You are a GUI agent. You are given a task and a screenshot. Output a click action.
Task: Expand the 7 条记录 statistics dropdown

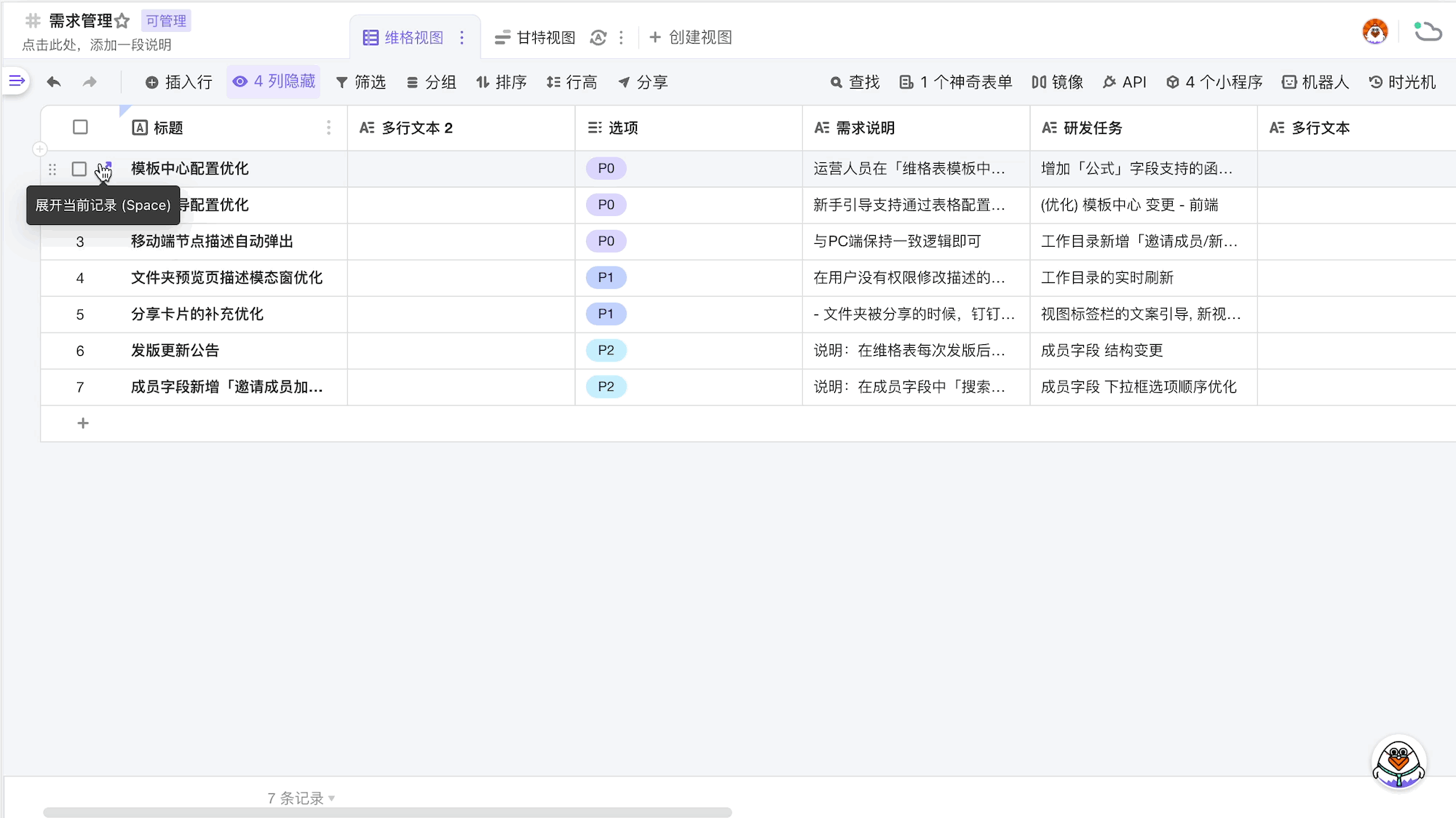point(301,798)
